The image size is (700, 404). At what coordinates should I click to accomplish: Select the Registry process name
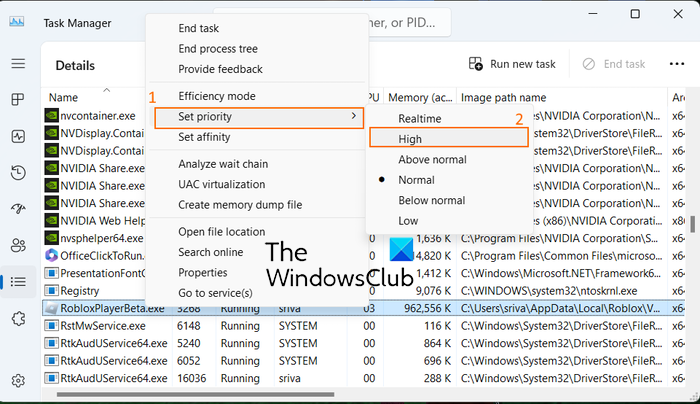point(79,291)
